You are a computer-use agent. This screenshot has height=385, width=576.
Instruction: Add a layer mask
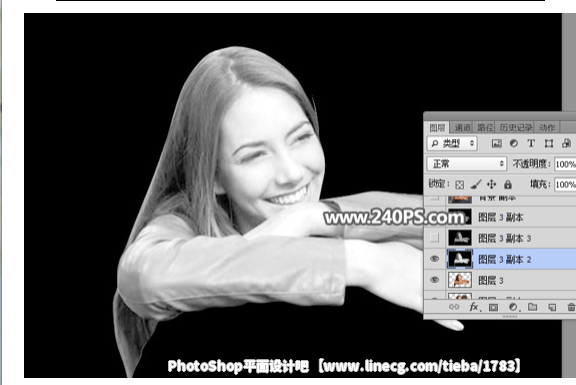[x=493, y=307]
